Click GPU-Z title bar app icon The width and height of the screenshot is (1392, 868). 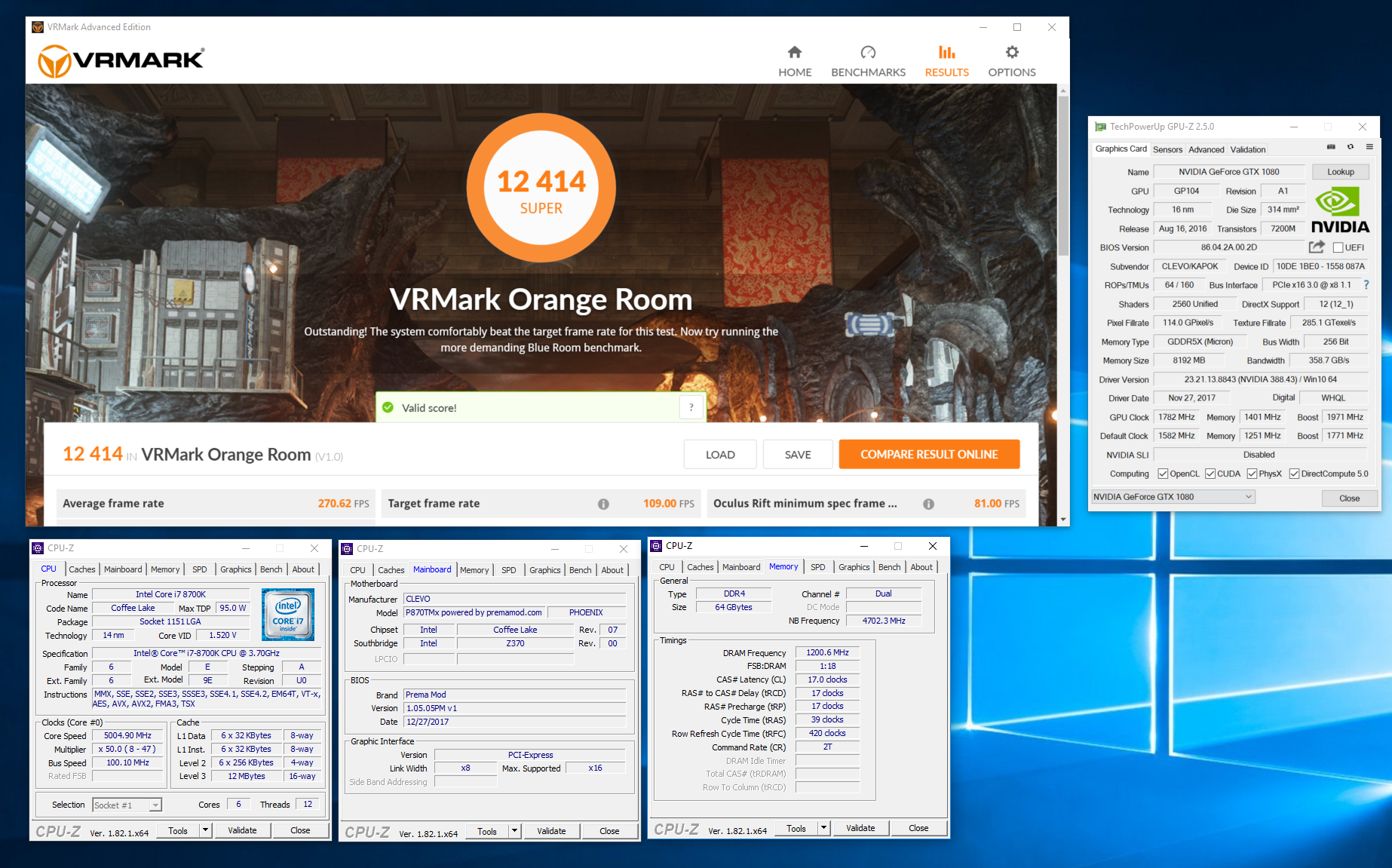[x=1101, y=127]
